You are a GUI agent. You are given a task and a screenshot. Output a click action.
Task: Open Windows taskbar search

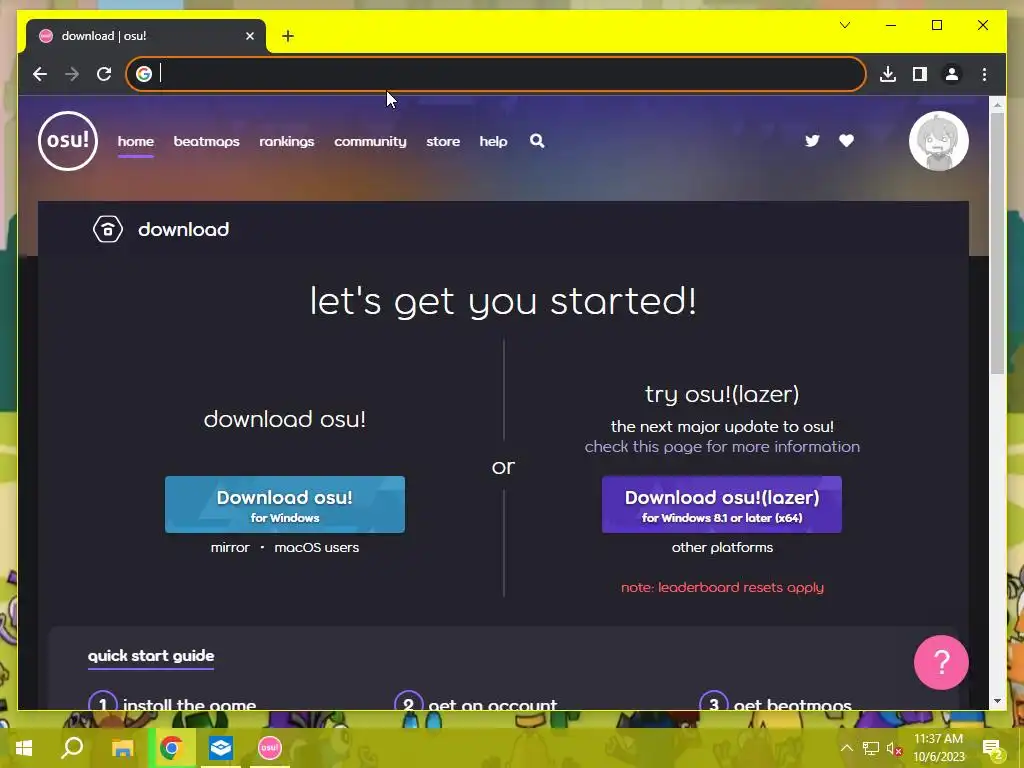click(72, 747)
